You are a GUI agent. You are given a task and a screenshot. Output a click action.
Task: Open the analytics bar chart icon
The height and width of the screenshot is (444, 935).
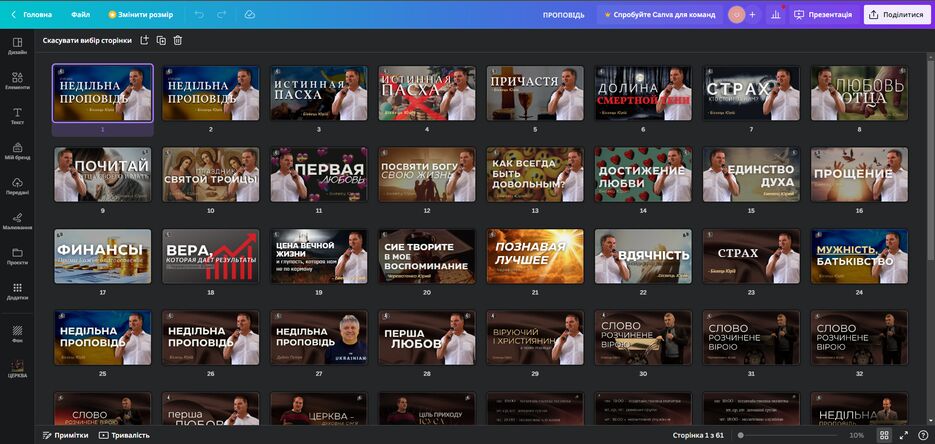pos(776,14)
